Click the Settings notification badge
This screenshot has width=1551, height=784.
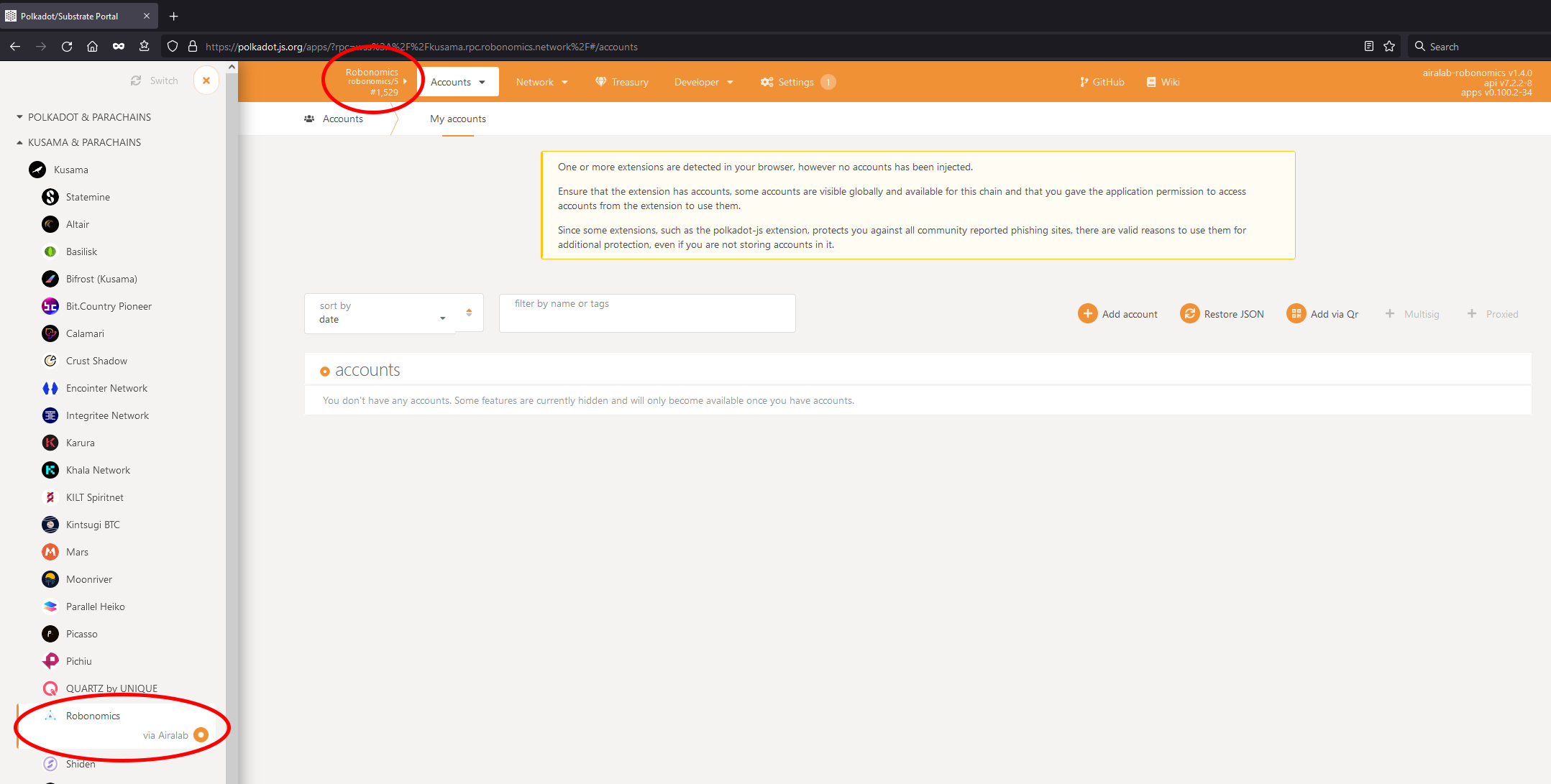828,82
